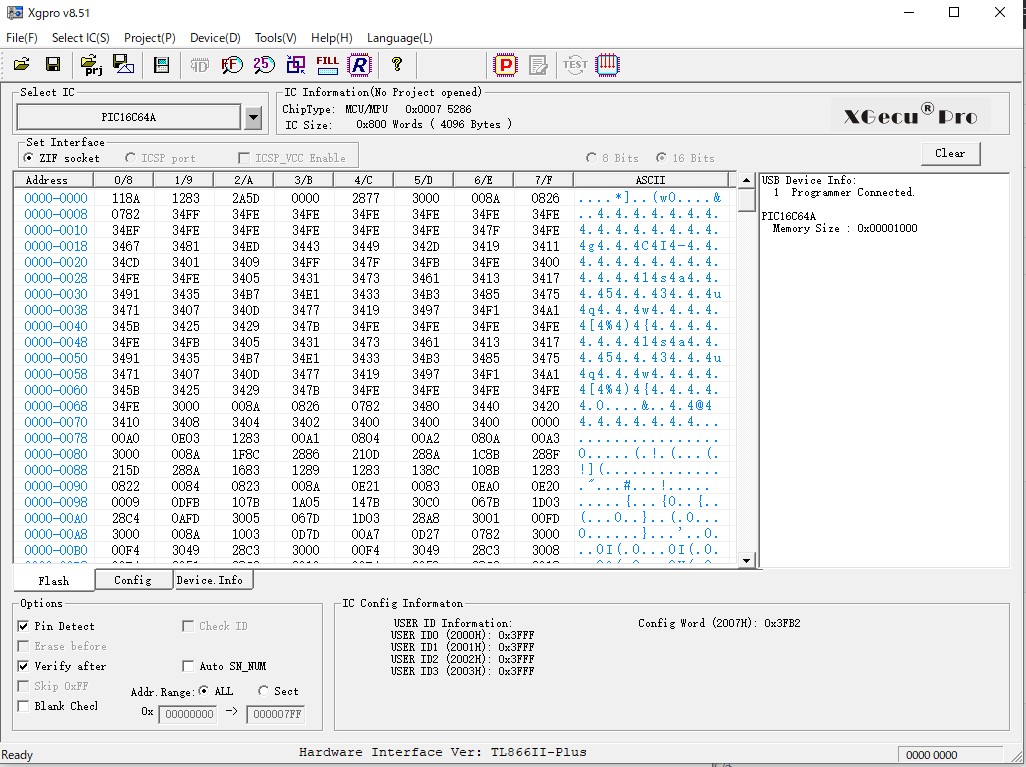The height and width of the screenshot is (767, 1026).
Task: Click hex table scrollbar up arrow
Action: [x=747, y=180]
